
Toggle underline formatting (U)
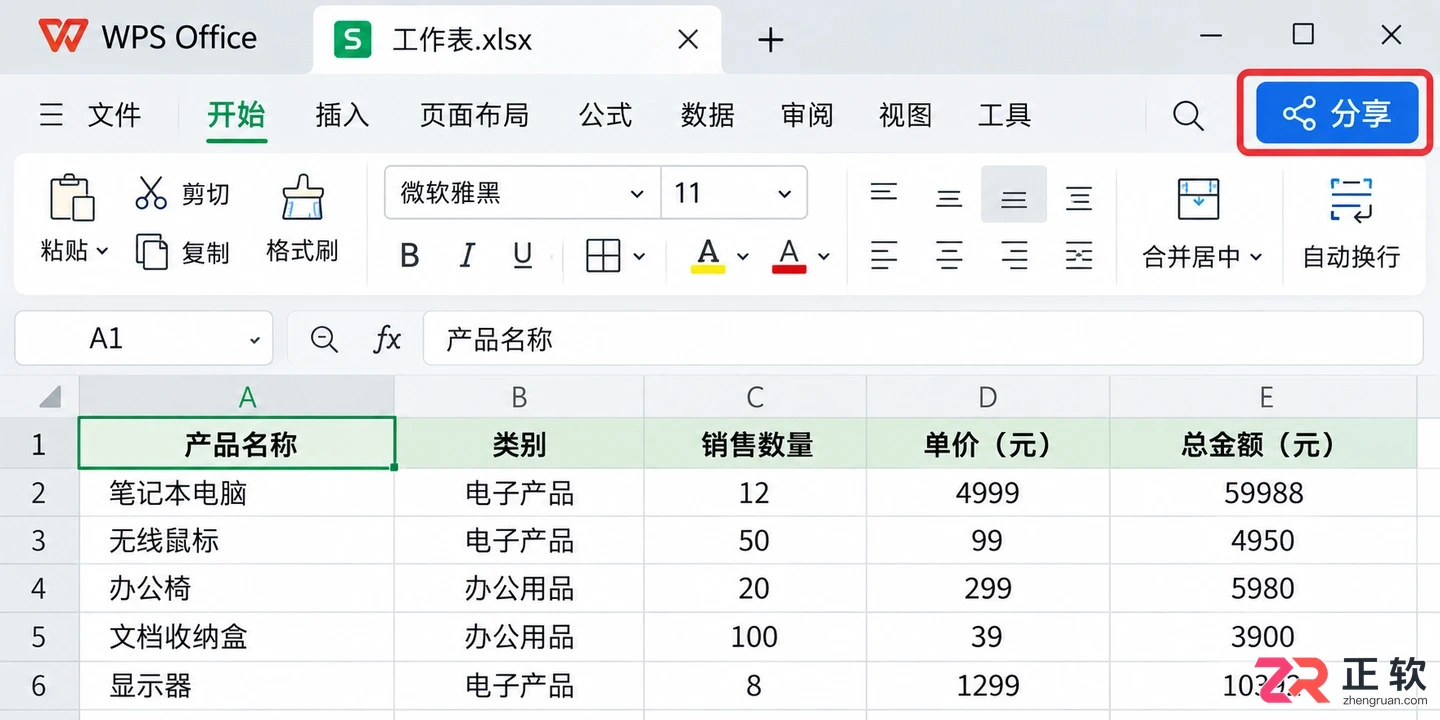[522, 256]
